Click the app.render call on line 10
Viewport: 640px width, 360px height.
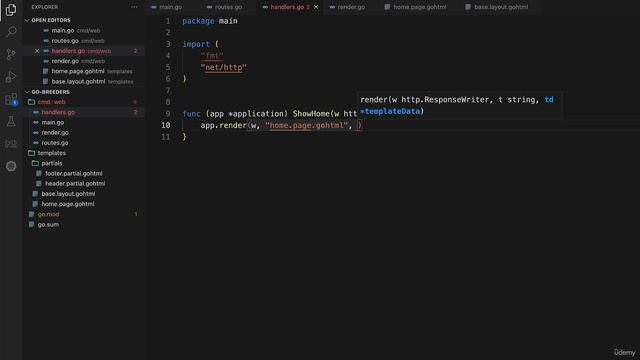pos(223,125)
